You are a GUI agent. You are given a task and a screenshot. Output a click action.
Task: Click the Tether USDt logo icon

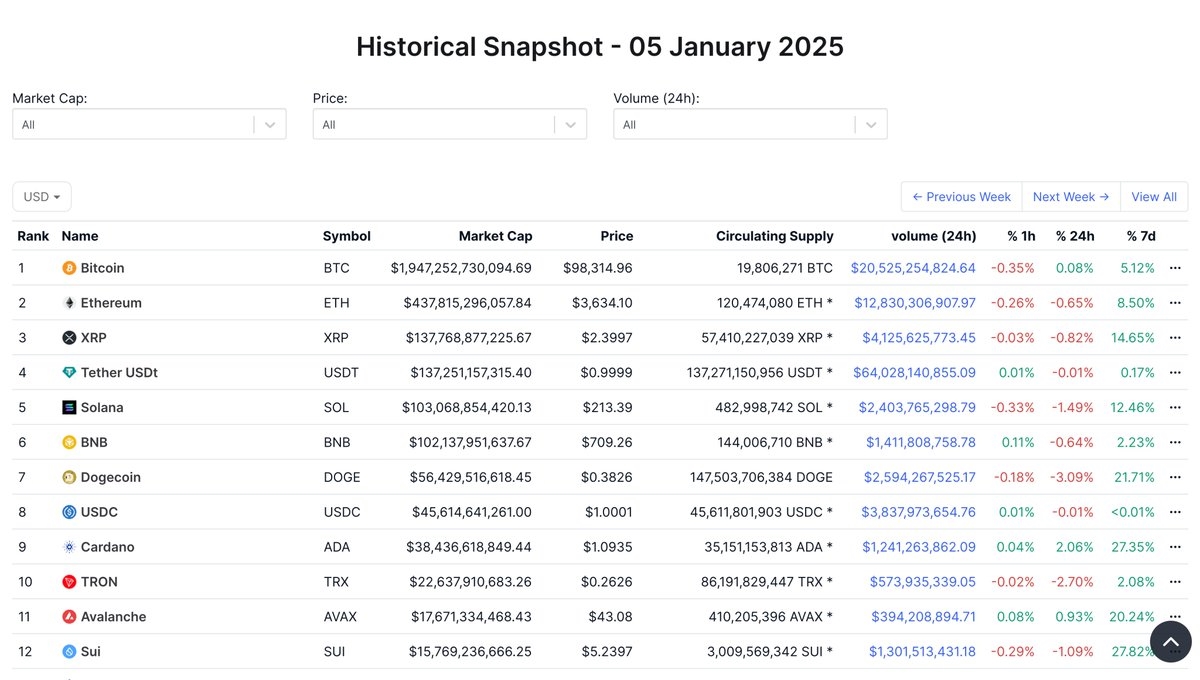click(x=69, y=373)
